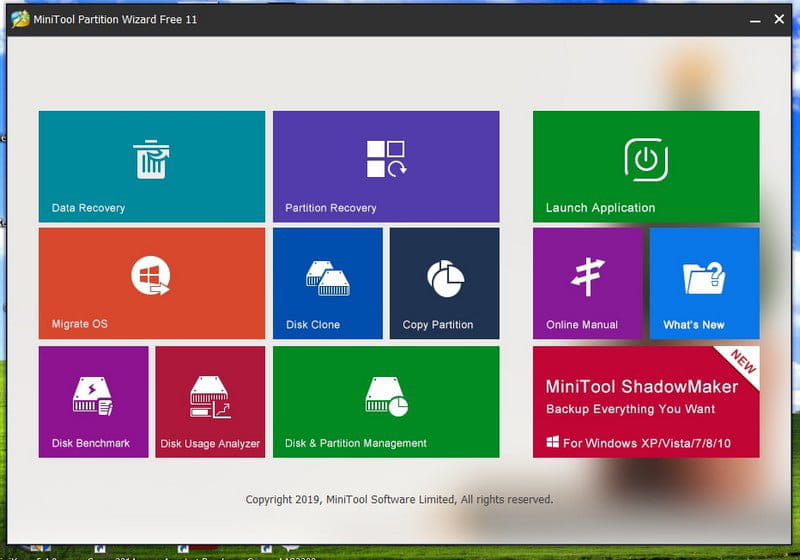Screen dimensions: 800x560
Task: Click the "Disk Clone" tile label
Action: (313, 325)
